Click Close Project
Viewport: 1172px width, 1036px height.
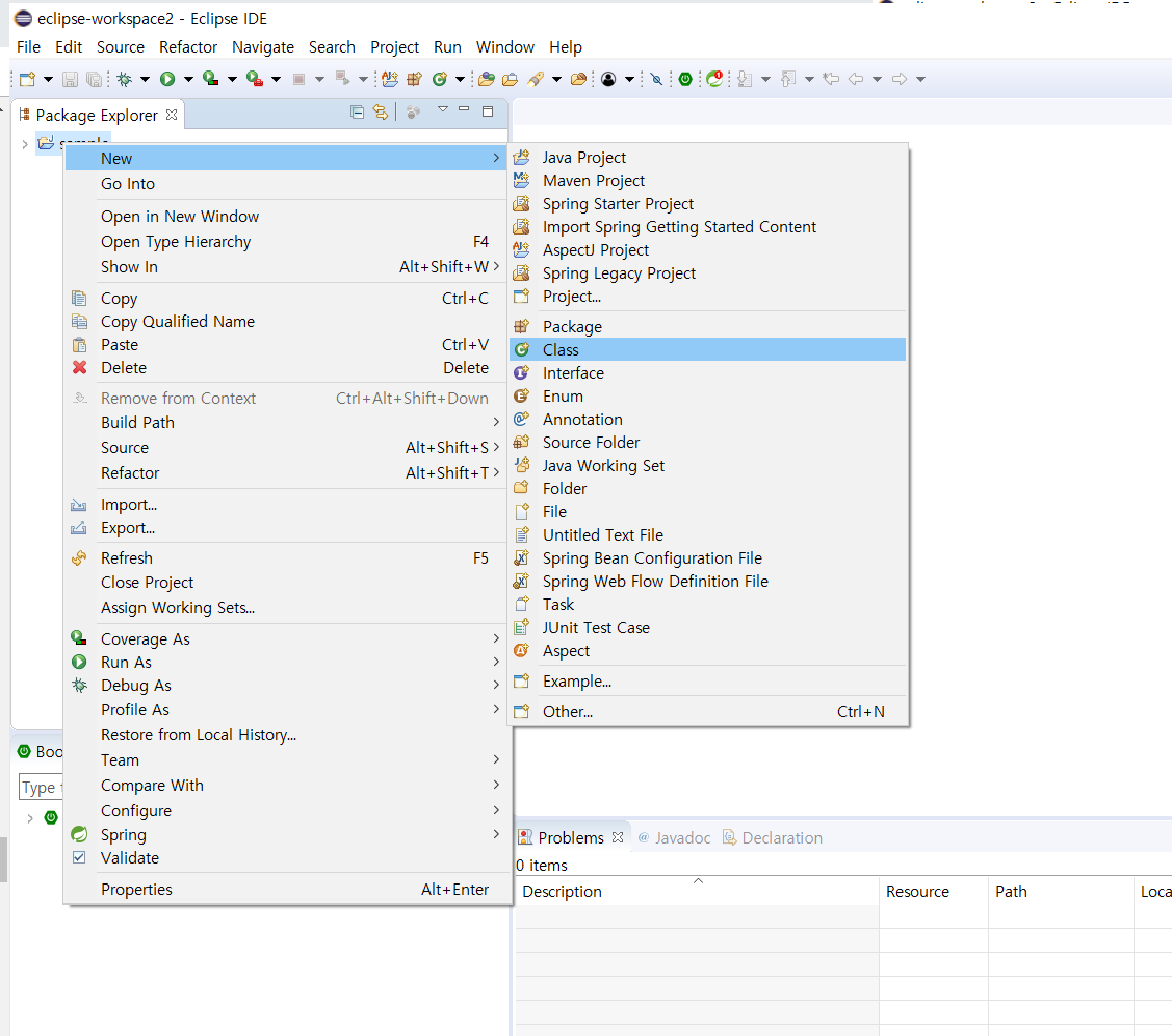(286, 583)
